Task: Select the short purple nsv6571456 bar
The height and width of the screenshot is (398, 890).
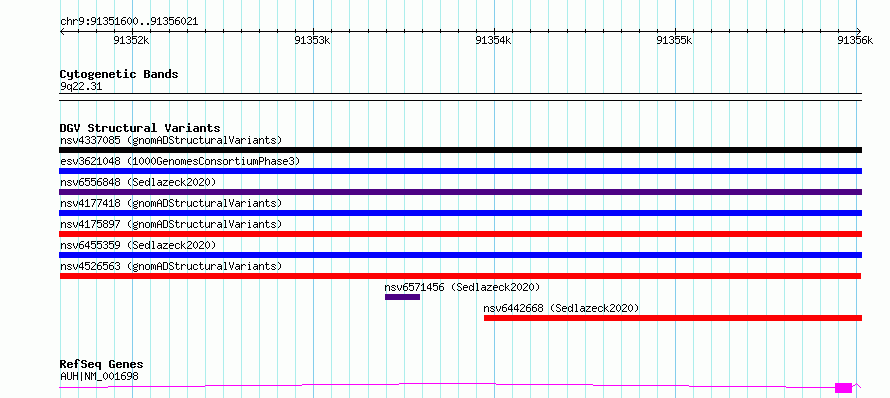Action: tap(402, 297)
